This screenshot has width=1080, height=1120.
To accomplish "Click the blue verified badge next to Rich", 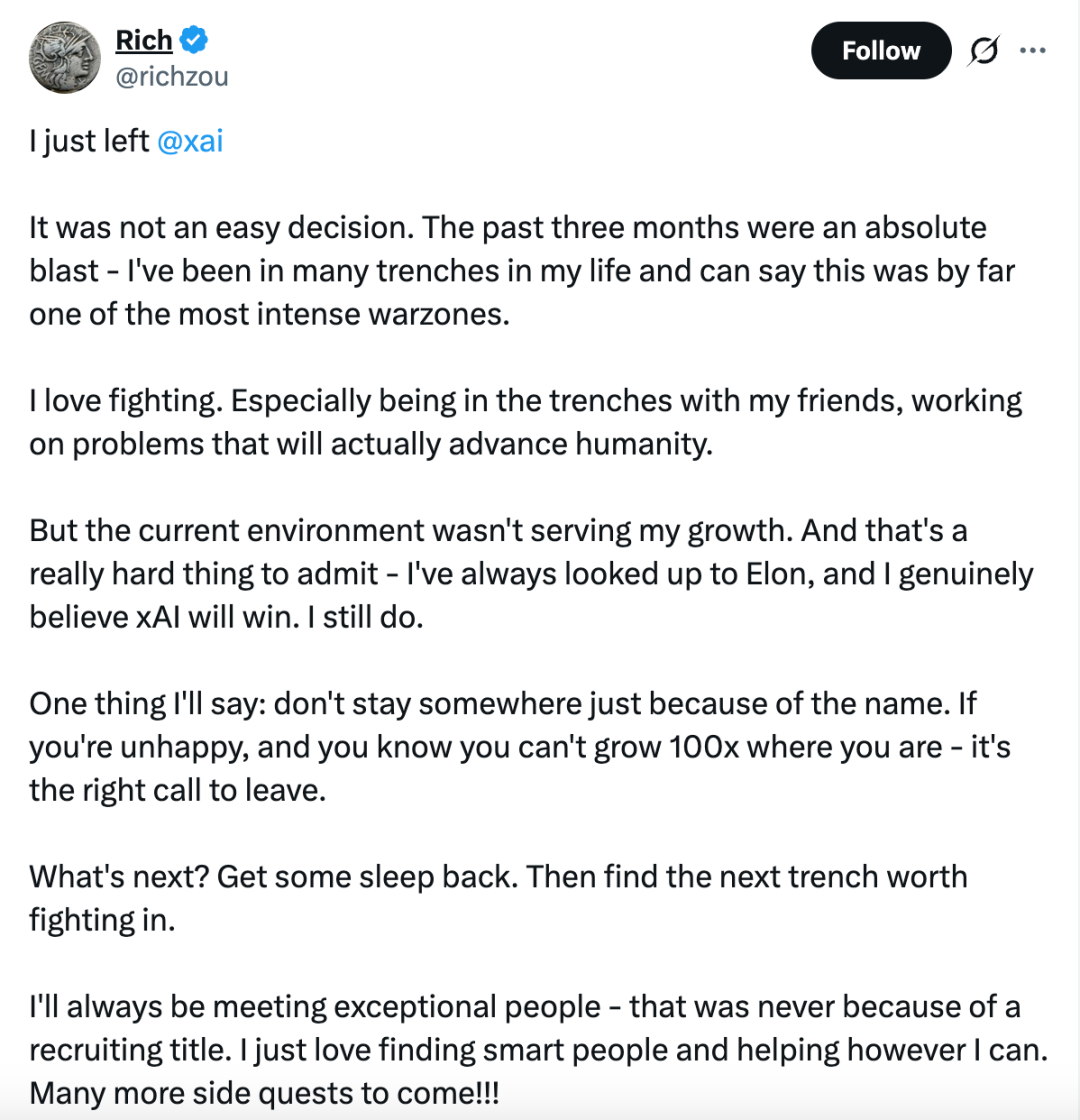I will point(193,41).
